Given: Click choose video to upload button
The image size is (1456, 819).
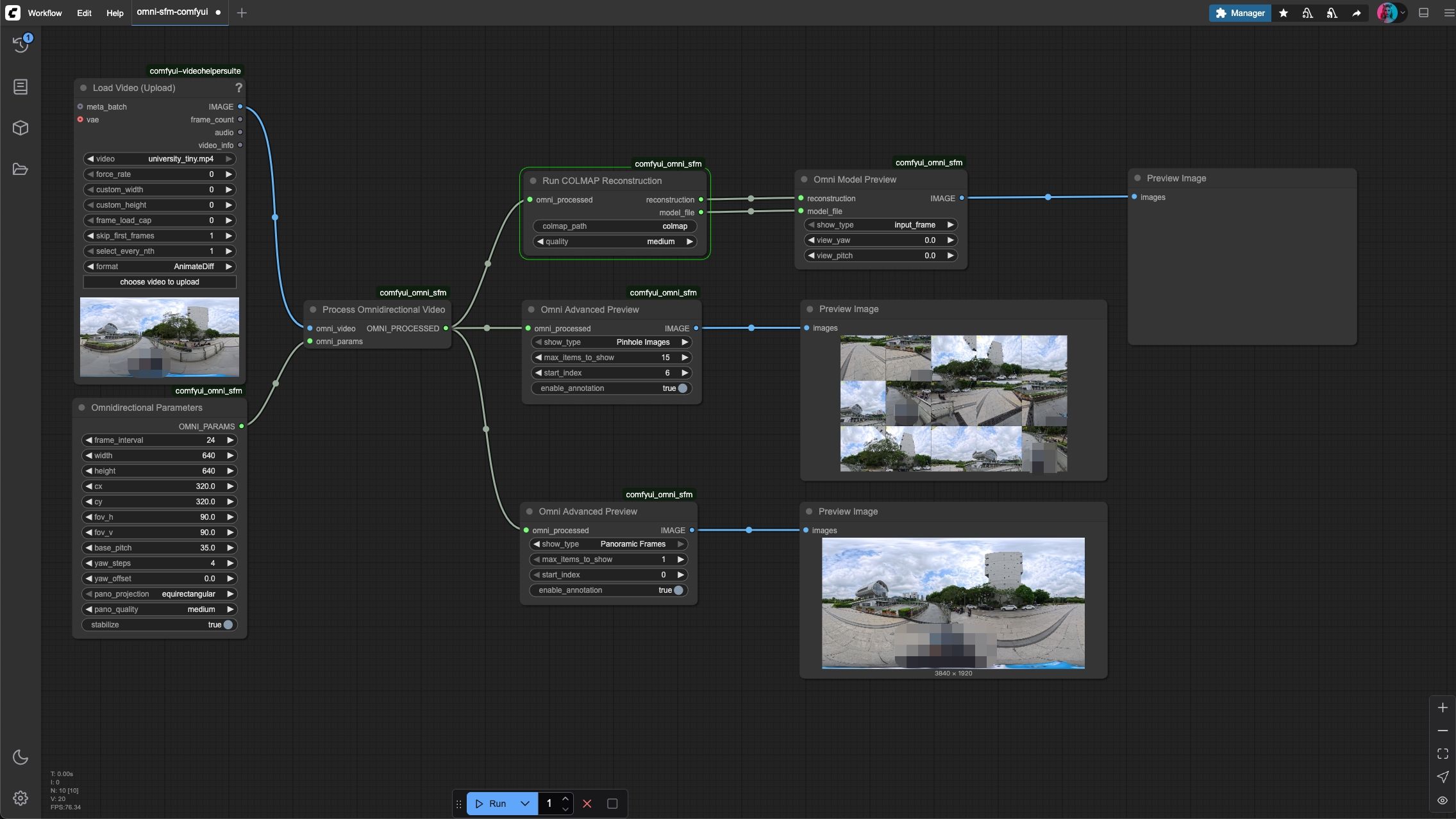Looking at the screenshot, I should click(160, 282).
